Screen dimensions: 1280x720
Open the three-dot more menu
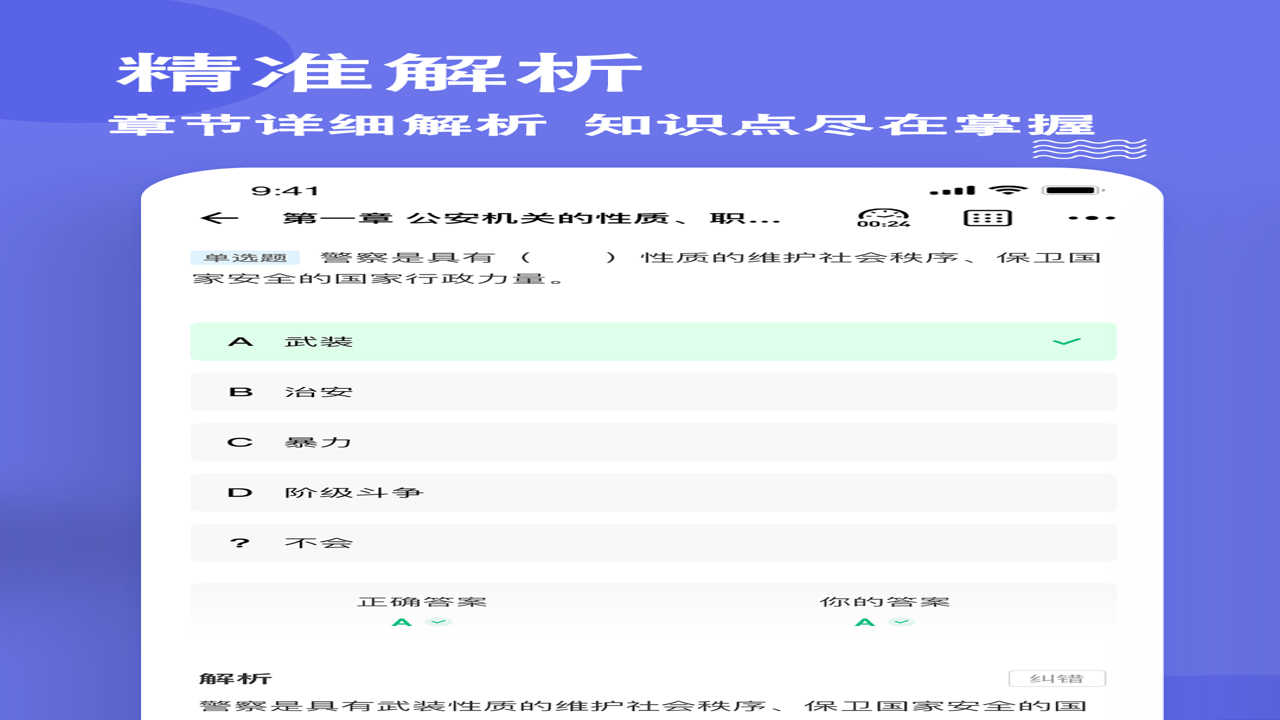(x=1092, y=218)
